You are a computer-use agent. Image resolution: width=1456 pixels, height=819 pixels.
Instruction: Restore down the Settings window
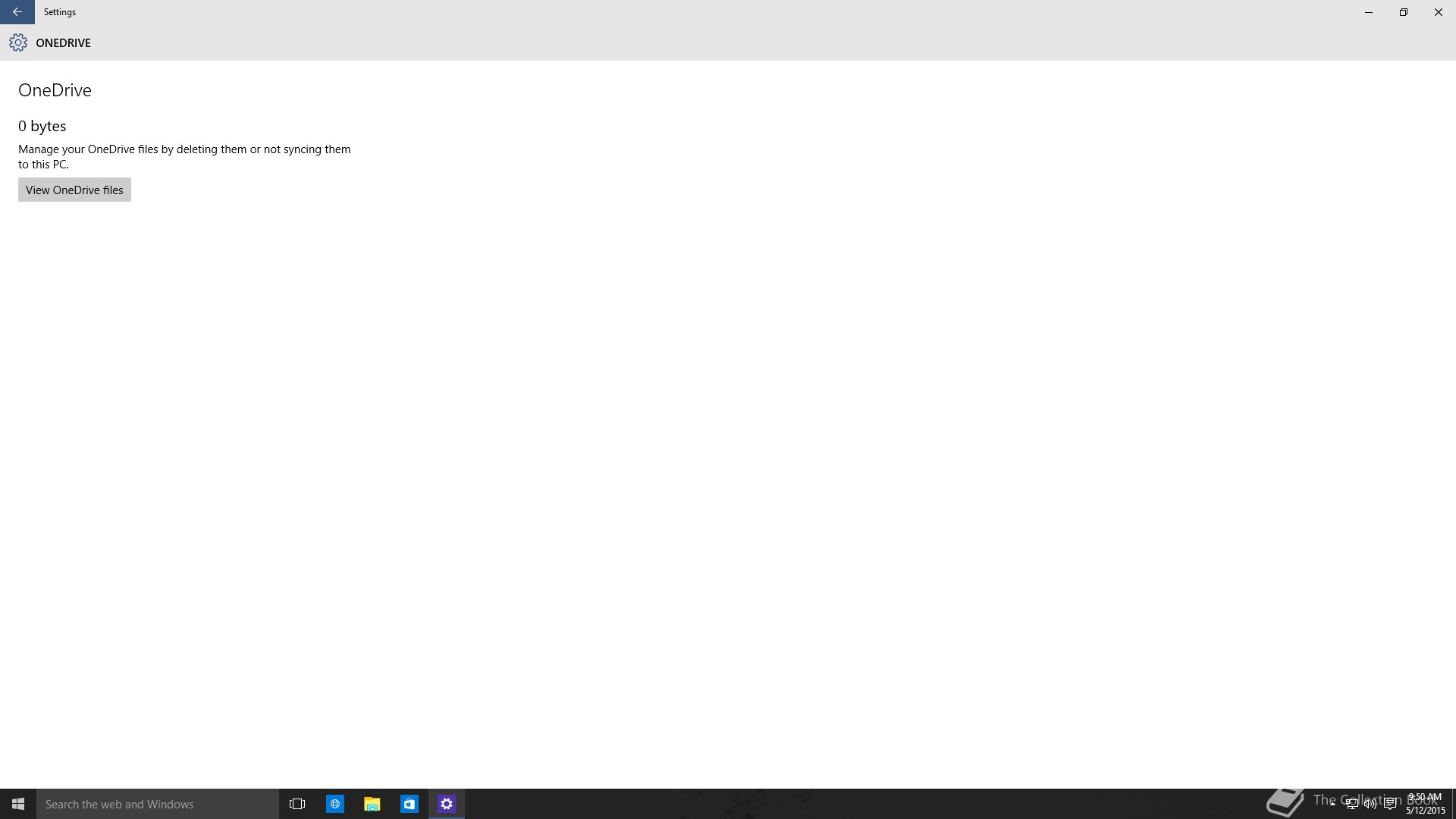[1404, 12]
